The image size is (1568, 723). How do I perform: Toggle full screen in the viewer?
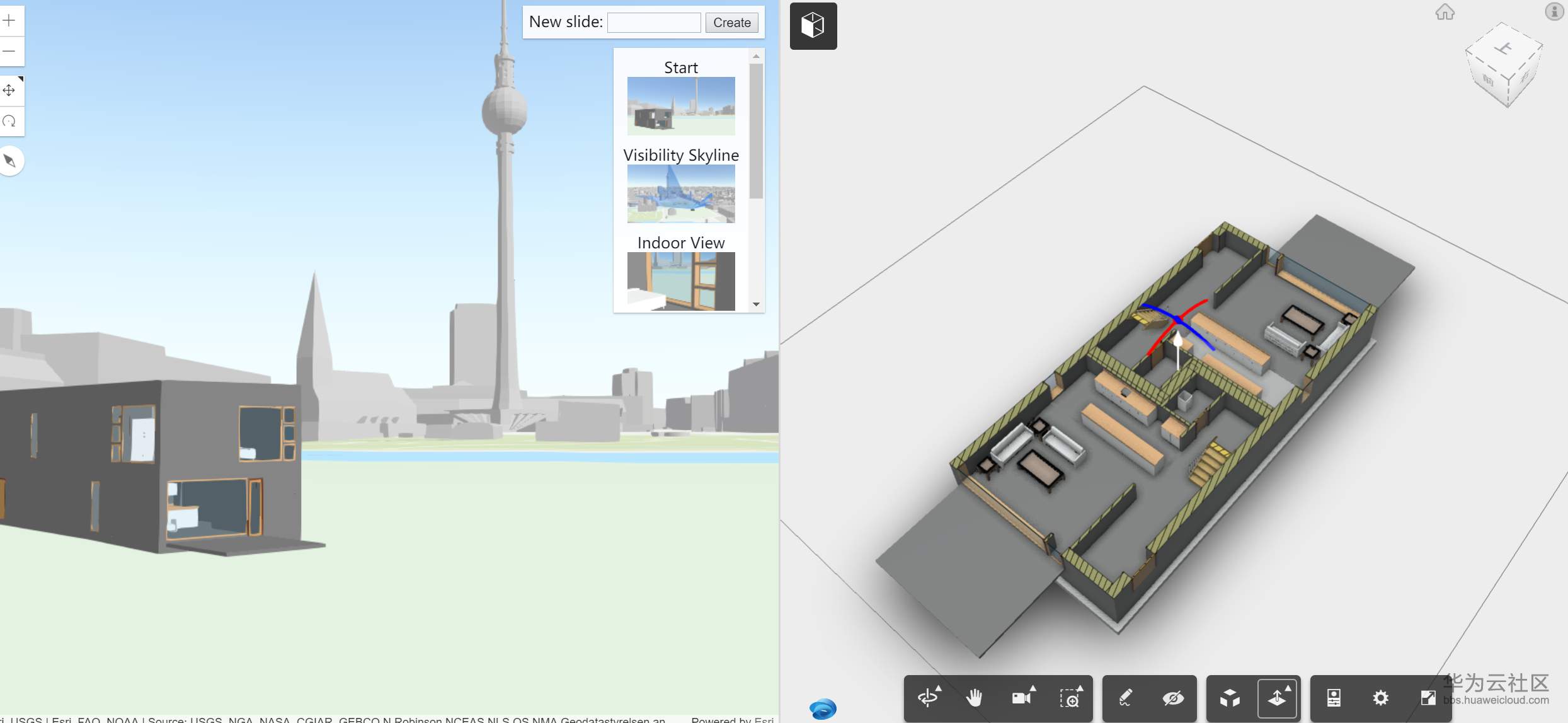pyautogui.click(x=1428, y=698)
